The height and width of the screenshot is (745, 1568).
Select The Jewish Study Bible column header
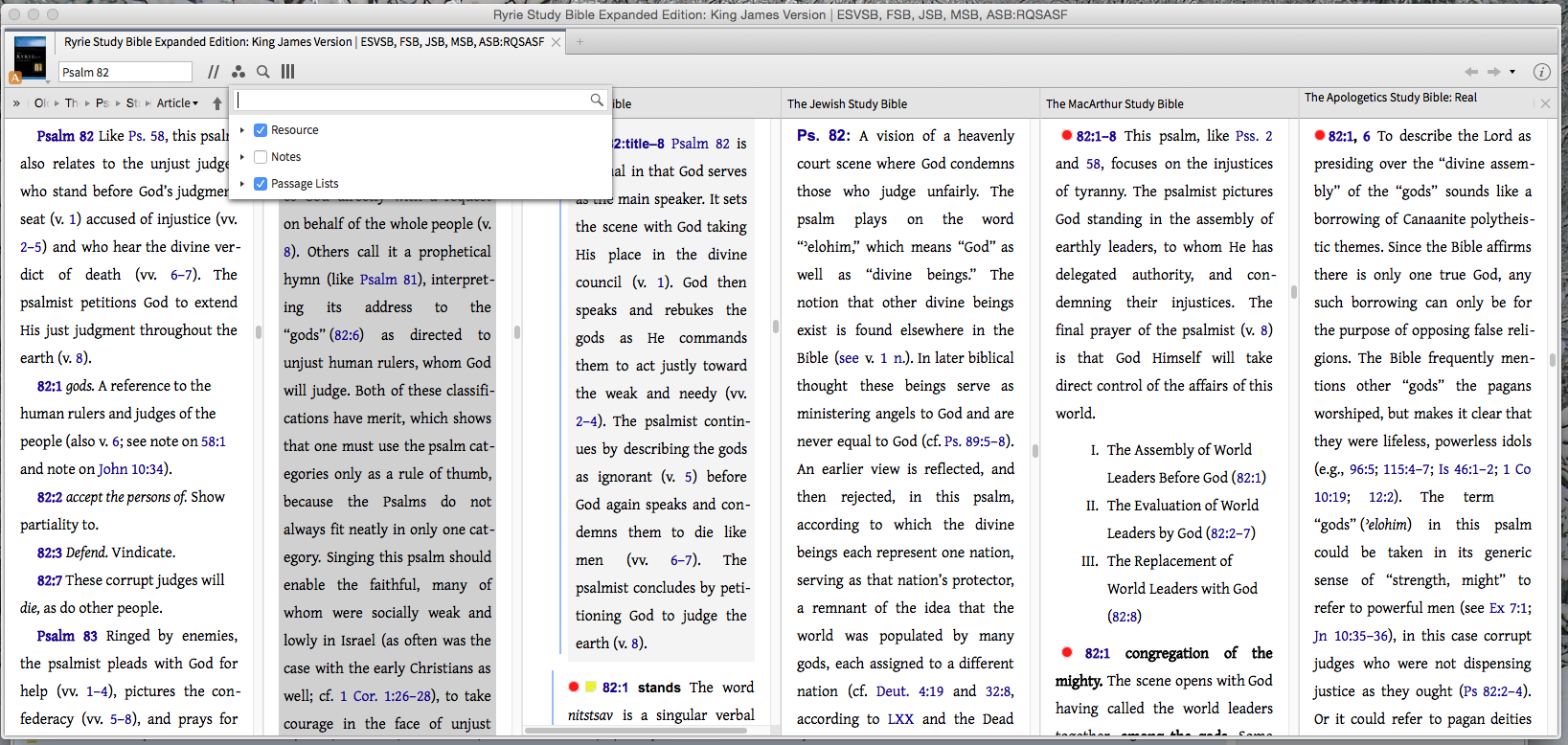847,104
